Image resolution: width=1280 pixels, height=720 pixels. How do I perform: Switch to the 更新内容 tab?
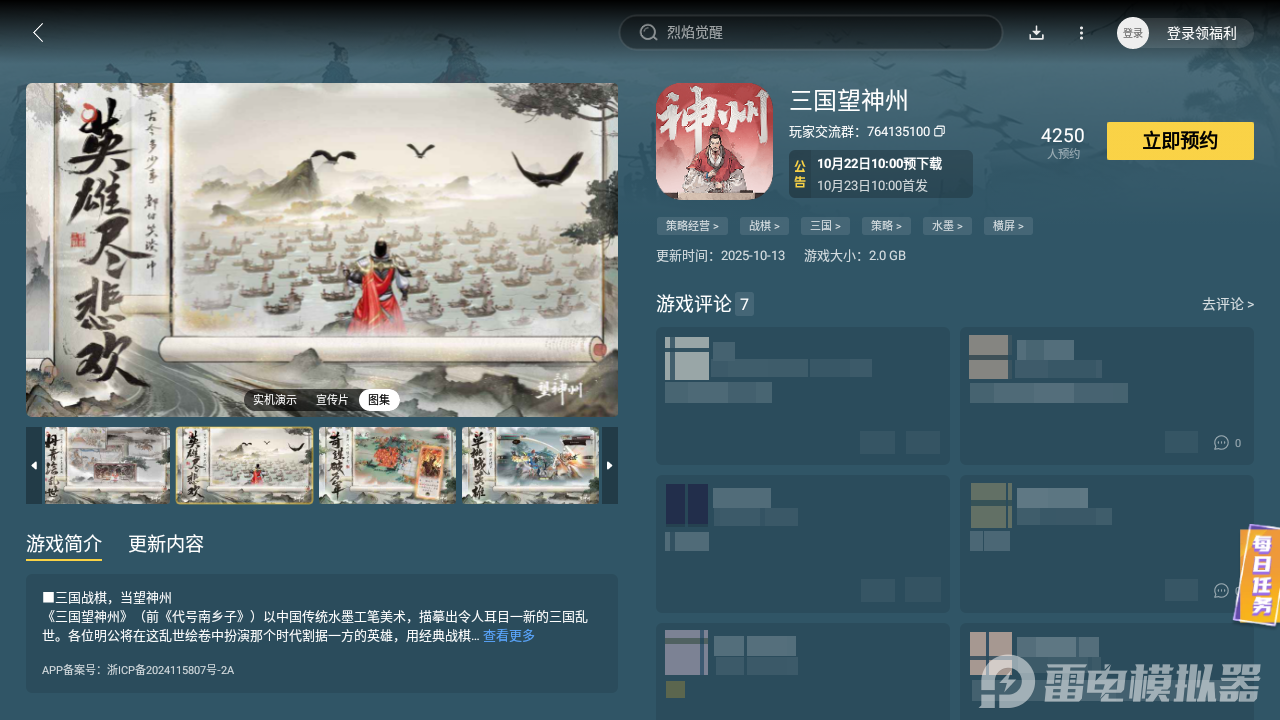pyautogui.click(x=166, y=544)
